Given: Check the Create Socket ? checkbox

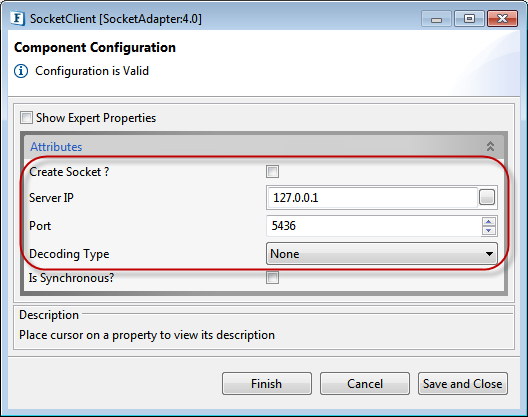Looking at the screenshot, I should coord(272,171).
